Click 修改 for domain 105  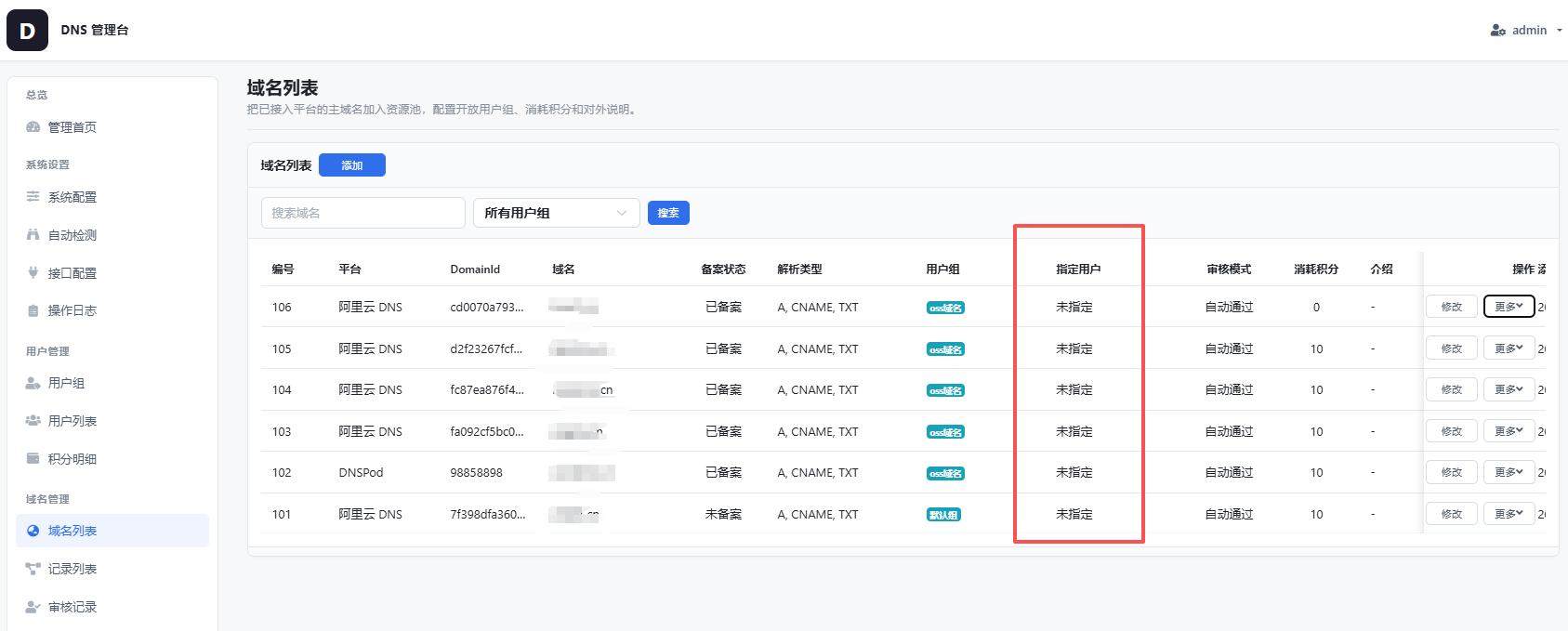tap(1452, 348)
